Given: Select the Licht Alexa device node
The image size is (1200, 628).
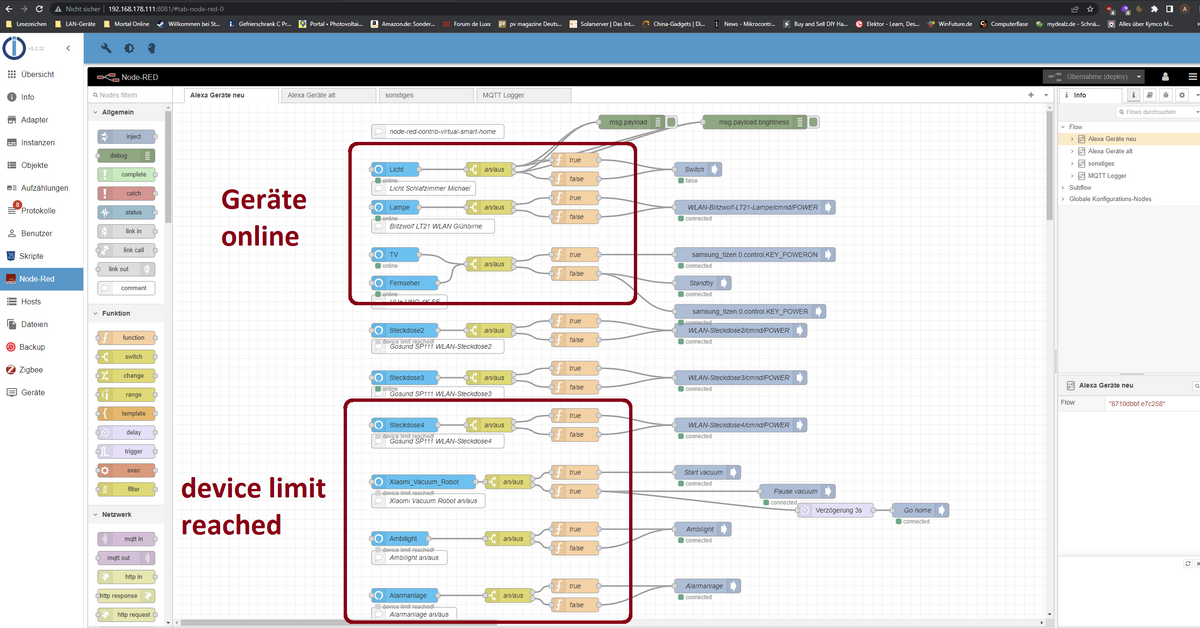Looking at the screenshot, I should (x=396, y=170).
